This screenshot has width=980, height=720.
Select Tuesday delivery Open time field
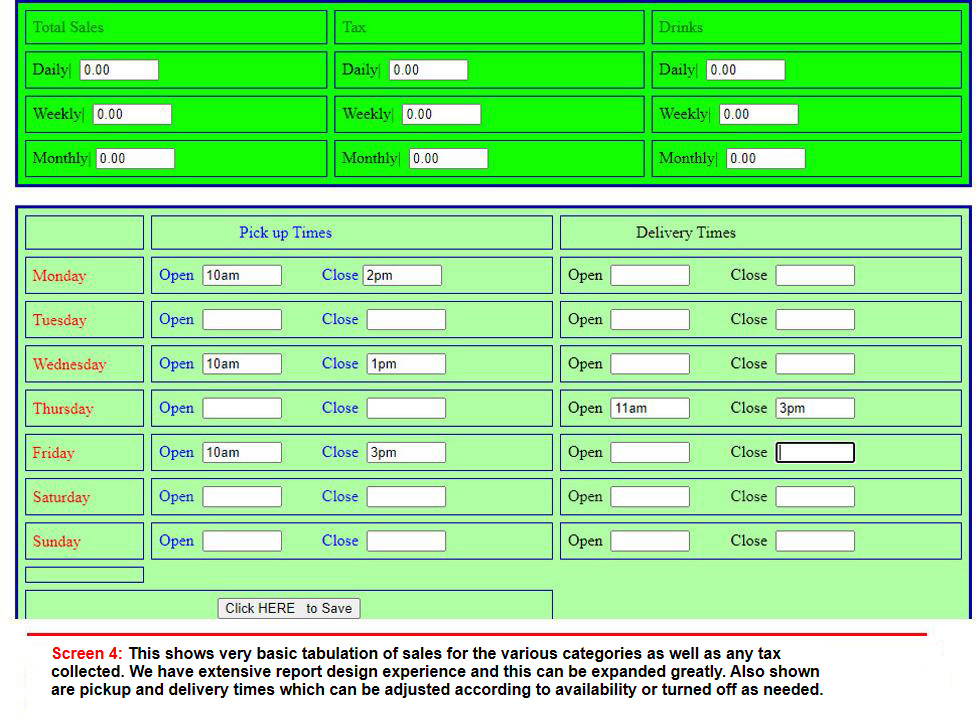pos(650,319)
